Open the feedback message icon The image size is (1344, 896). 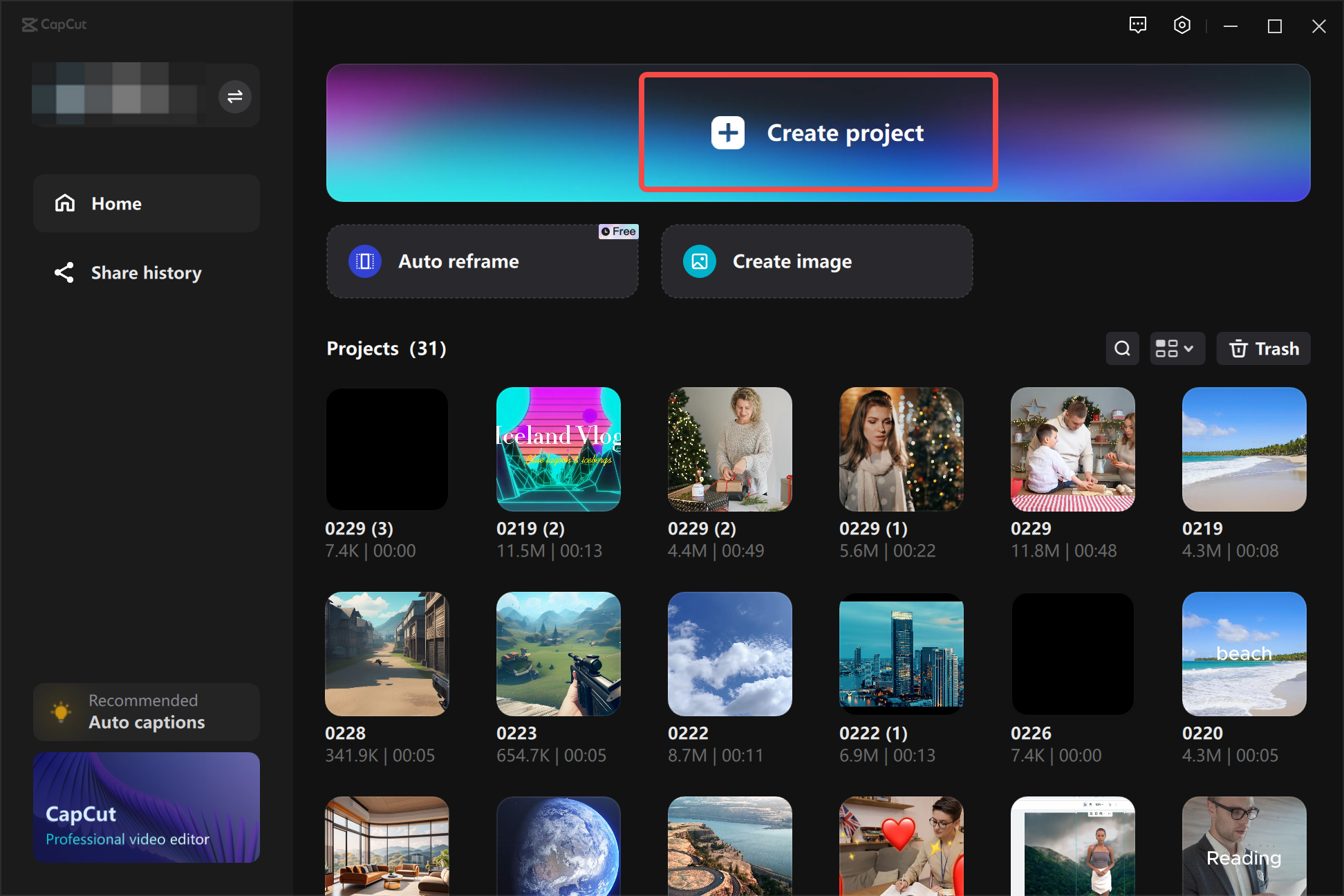point(1138,26)
